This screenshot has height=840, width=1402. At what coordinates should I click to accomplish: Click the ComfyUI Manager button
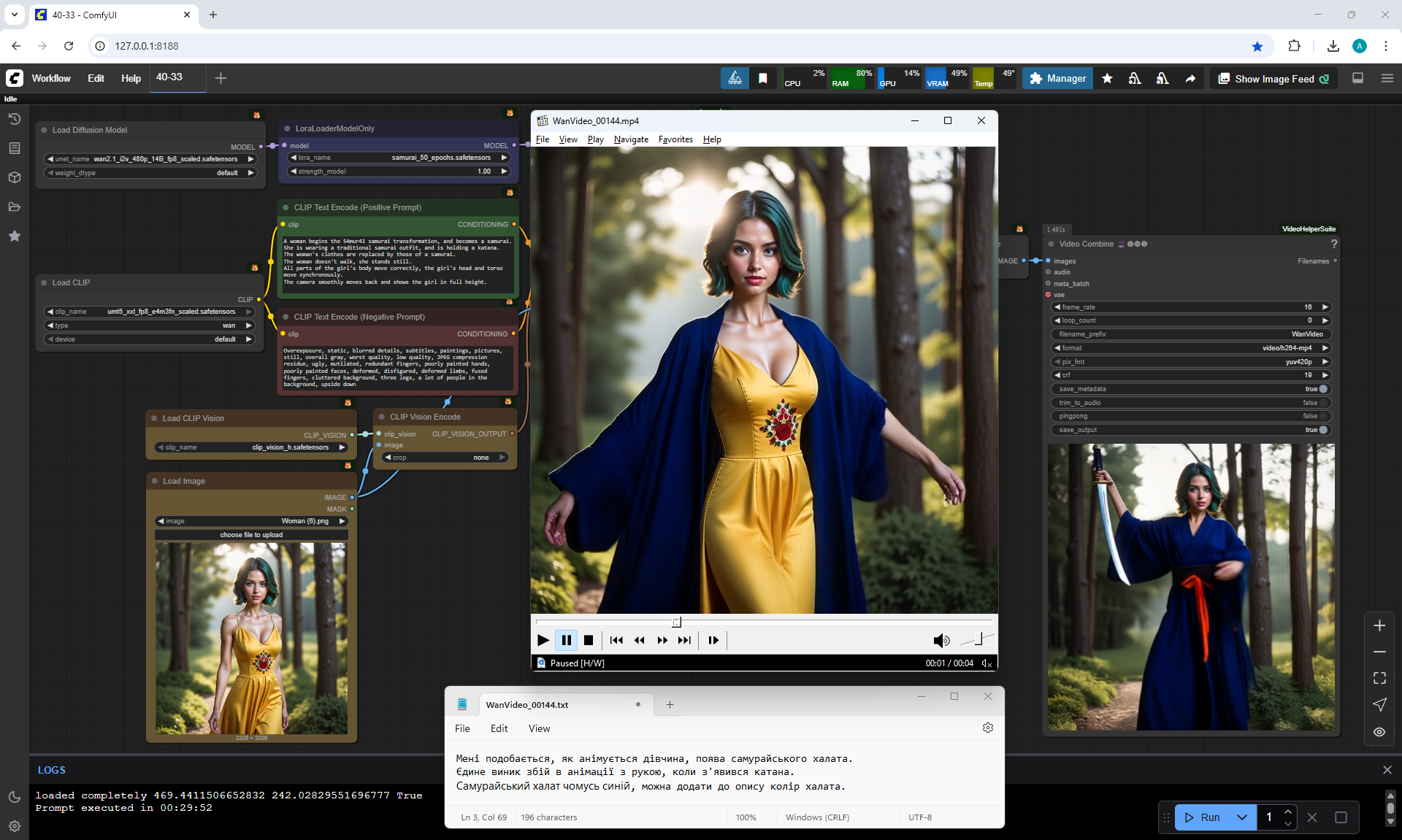point(1057,79)
